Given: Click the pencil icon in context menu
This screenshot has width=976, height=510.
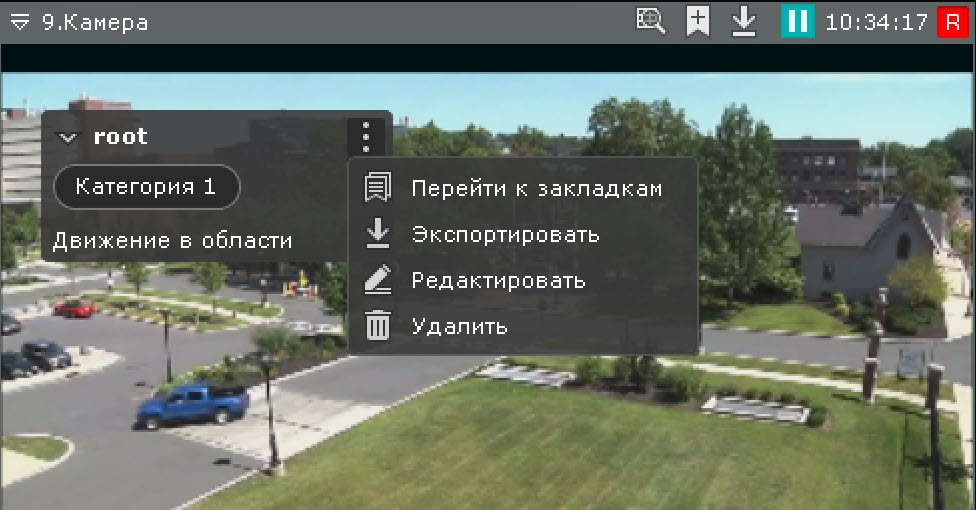Looking at the screenshot, I should [377, 281].
